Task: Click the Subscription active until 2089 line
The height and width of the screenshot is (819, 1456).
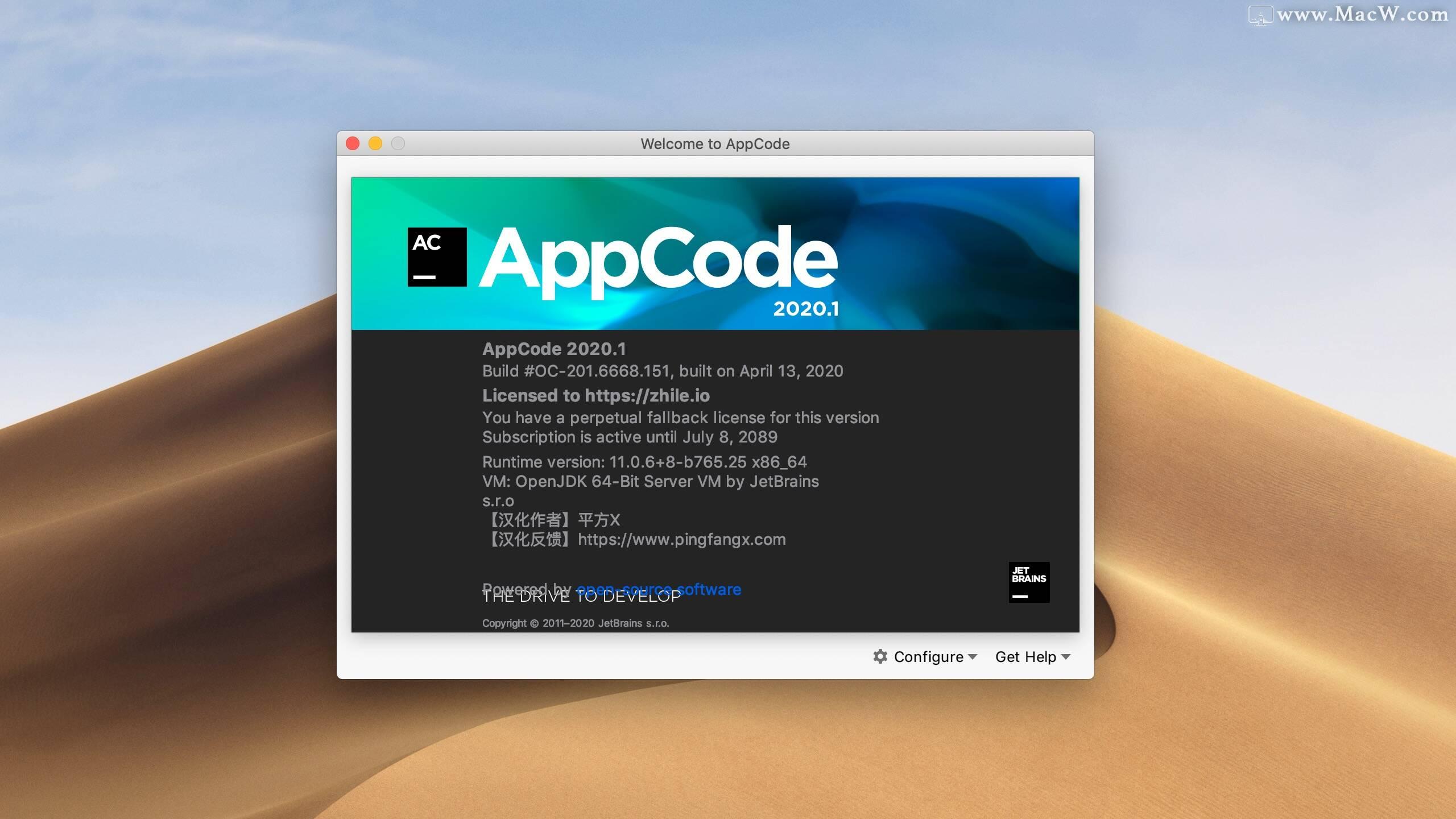Action: coord(630,437)
